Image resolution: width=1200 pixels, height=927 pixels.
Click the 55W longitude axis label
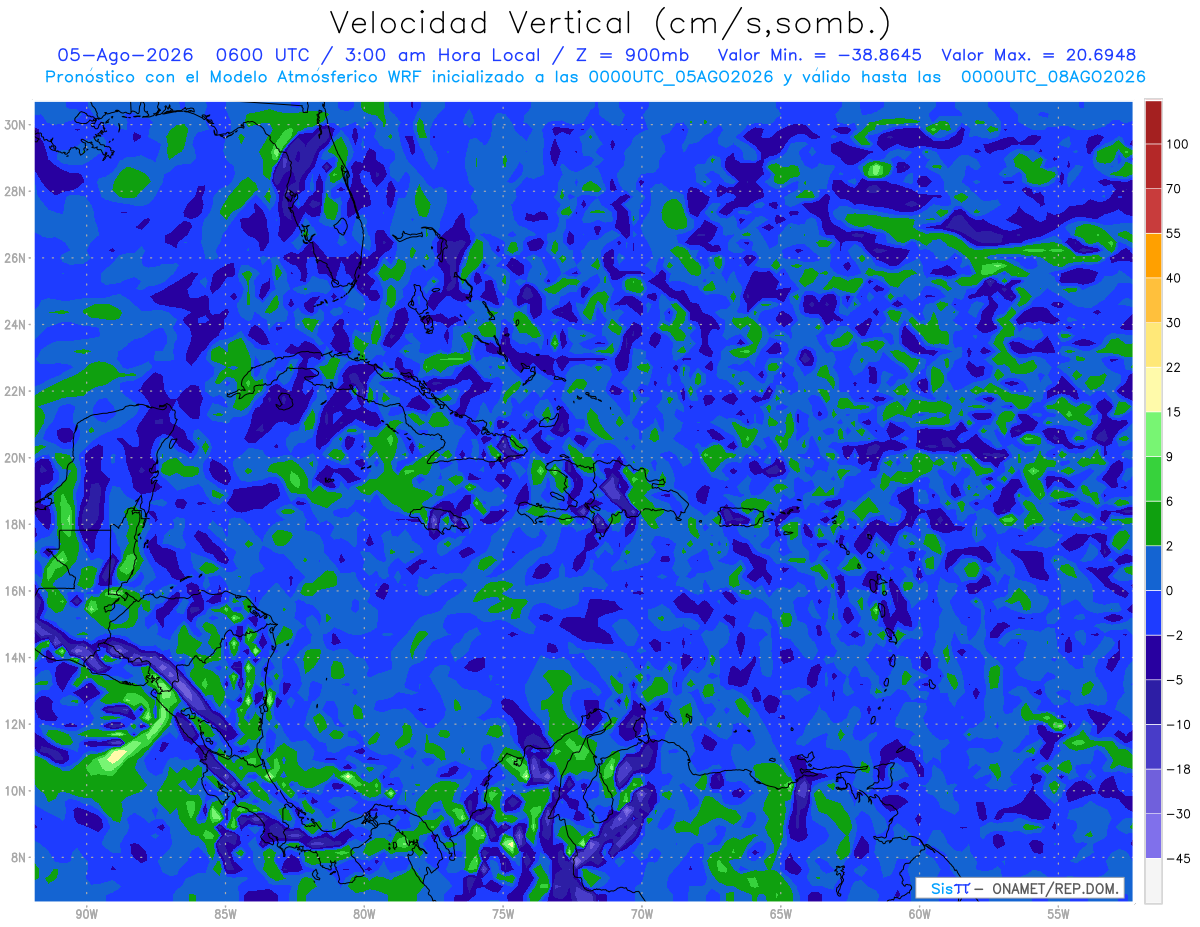point(1059,914)
